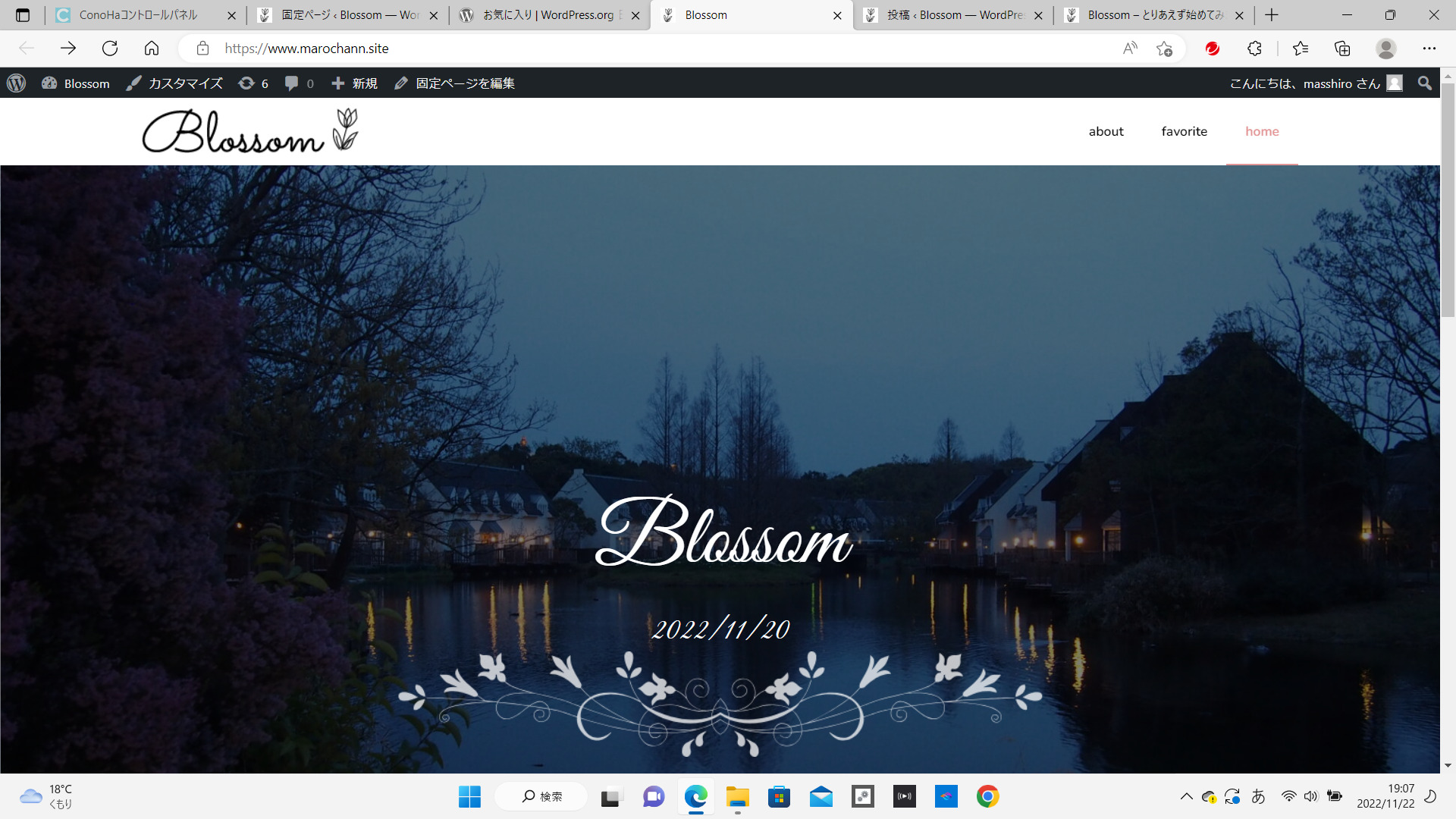Add page to favorites star icon
The image size is (1456, 819).
coord(1165,49)
